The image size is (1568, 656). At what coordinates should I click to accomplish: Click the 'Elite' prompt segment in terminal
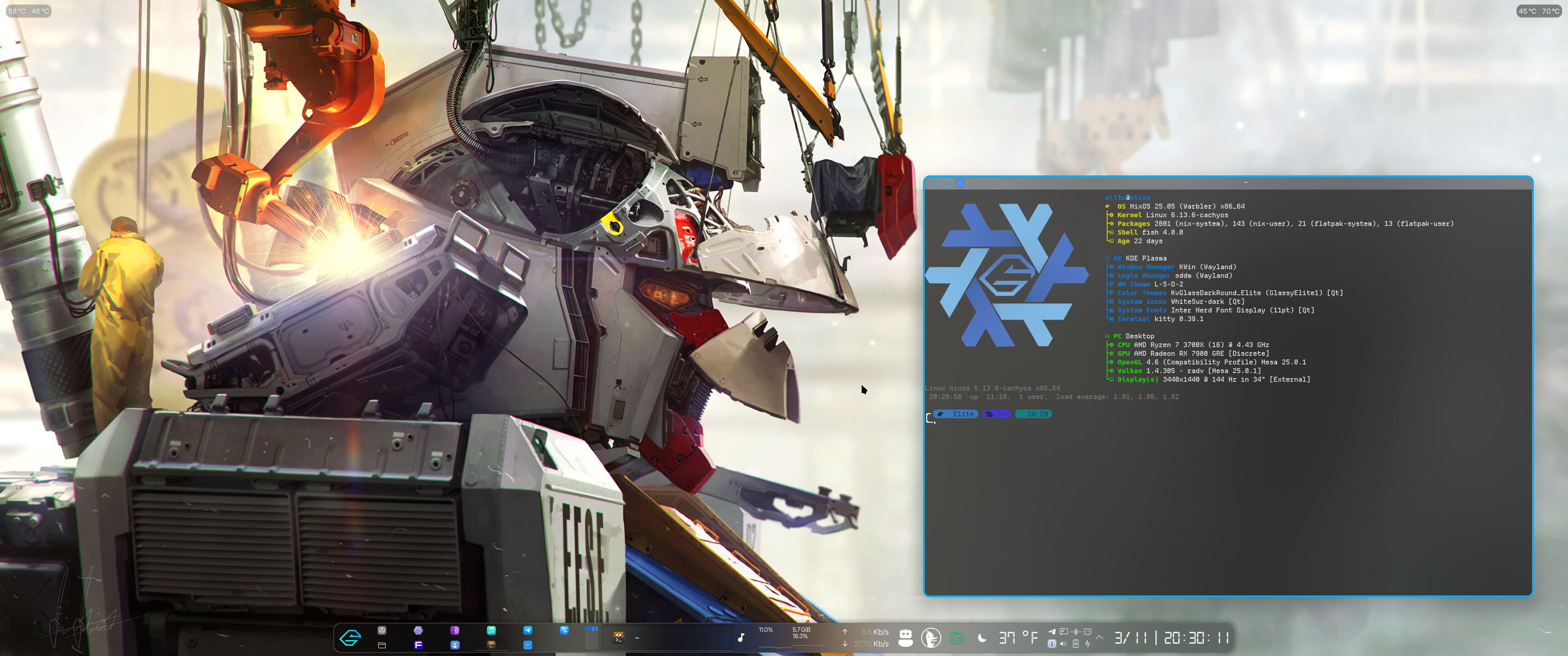click(956, 414)
